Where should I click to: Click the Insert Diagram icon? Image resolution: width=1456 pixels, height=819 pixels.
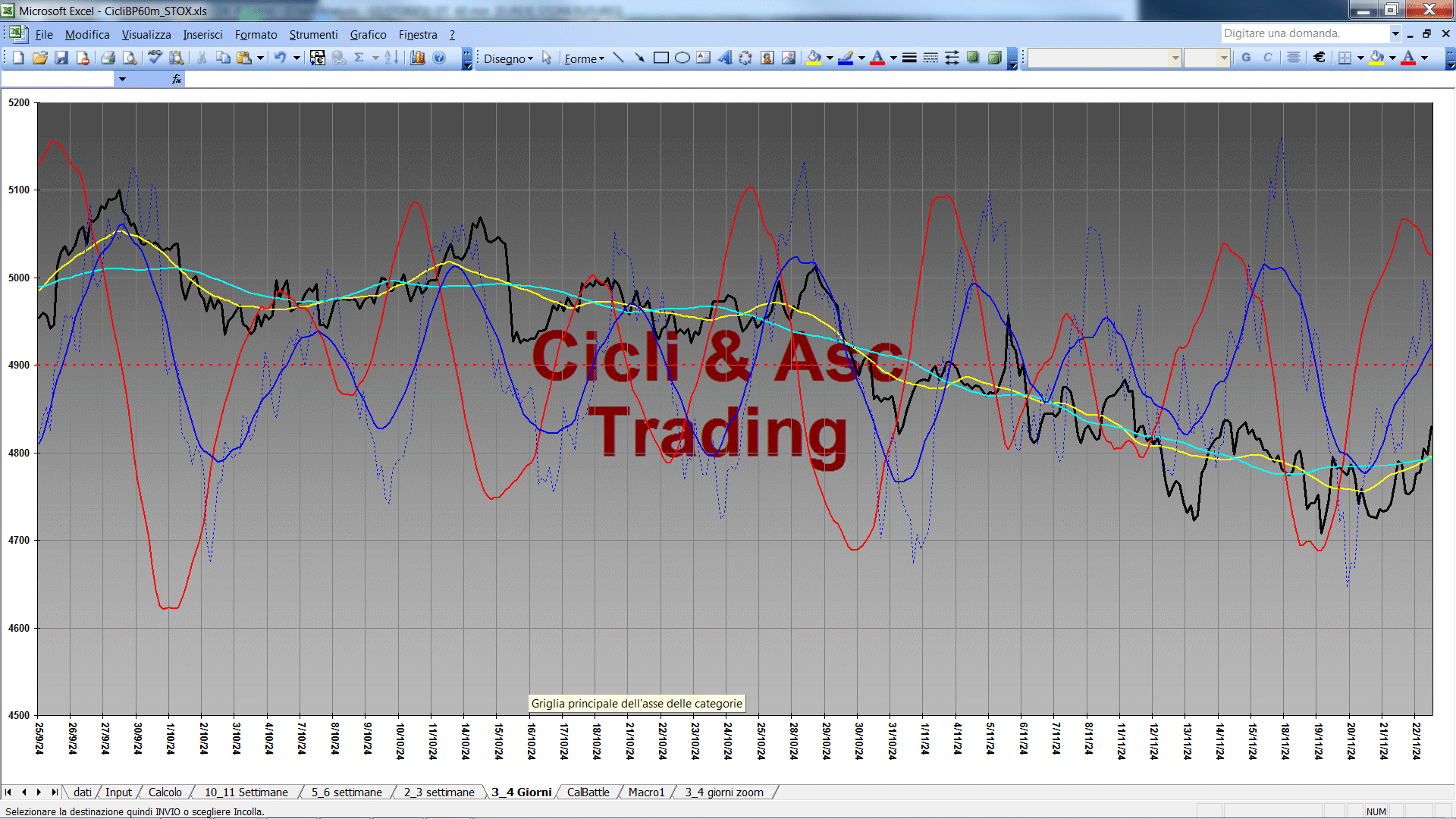[x=746, y=58]
